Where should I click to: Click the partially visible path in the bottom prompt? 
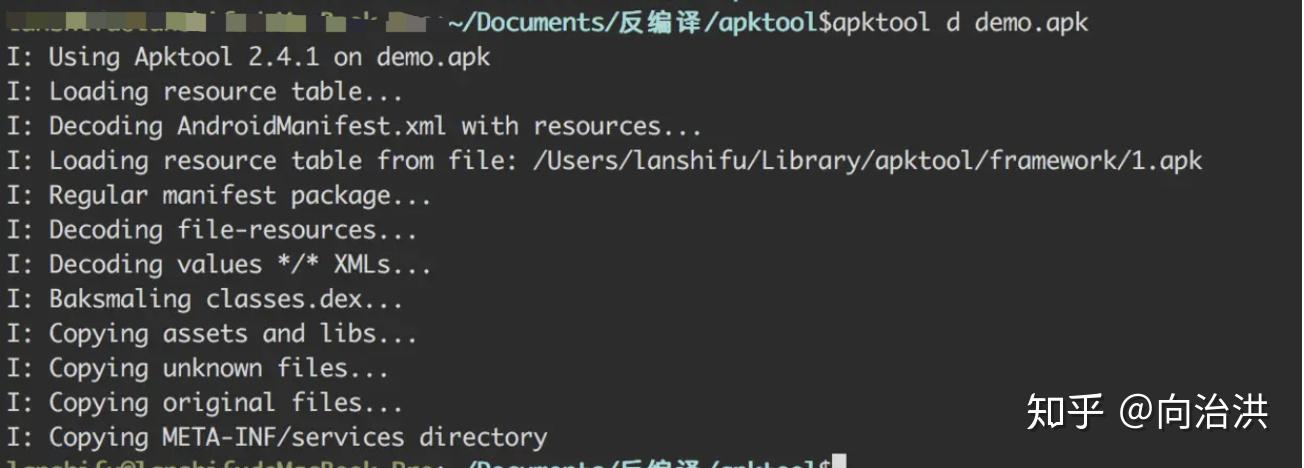point(640,464)
